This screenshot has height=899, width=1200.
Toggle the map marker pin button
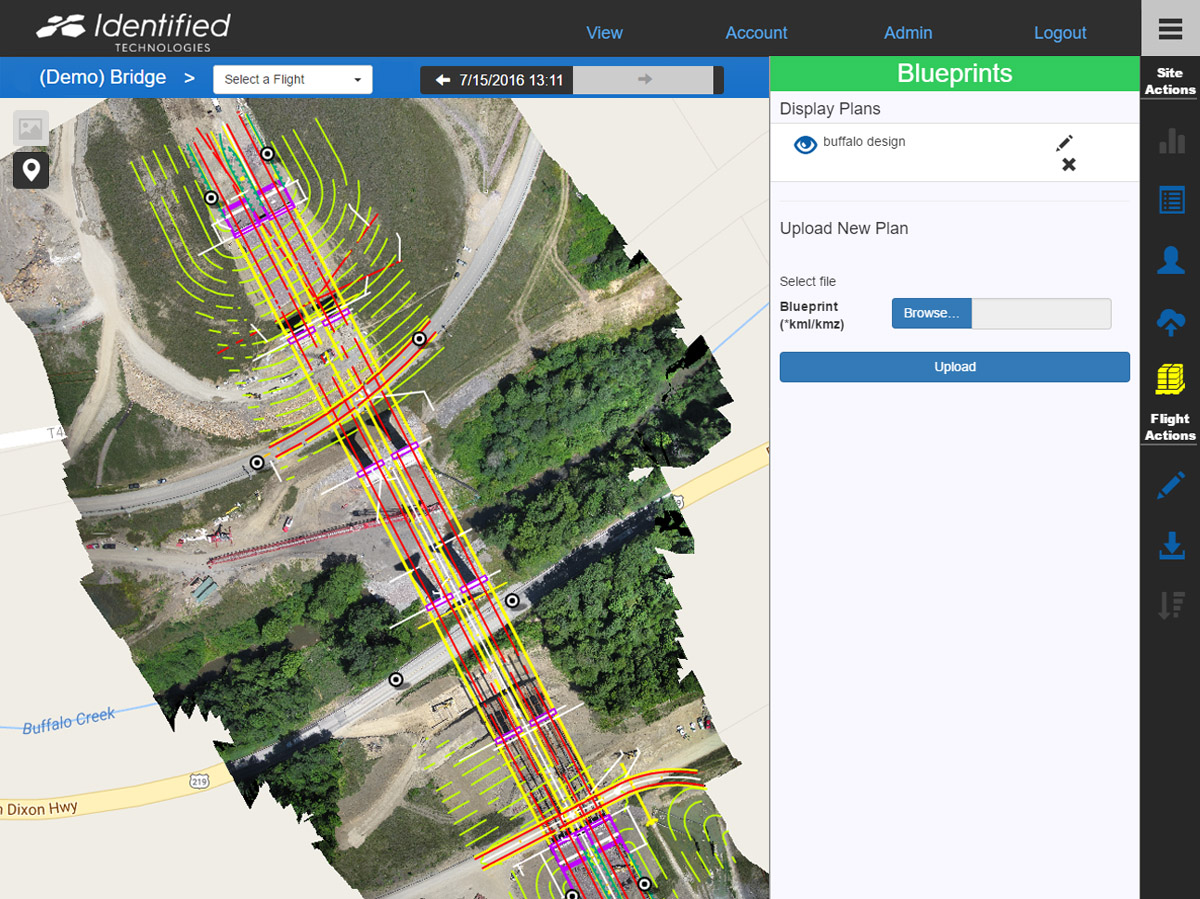click(x=31, y=170)
